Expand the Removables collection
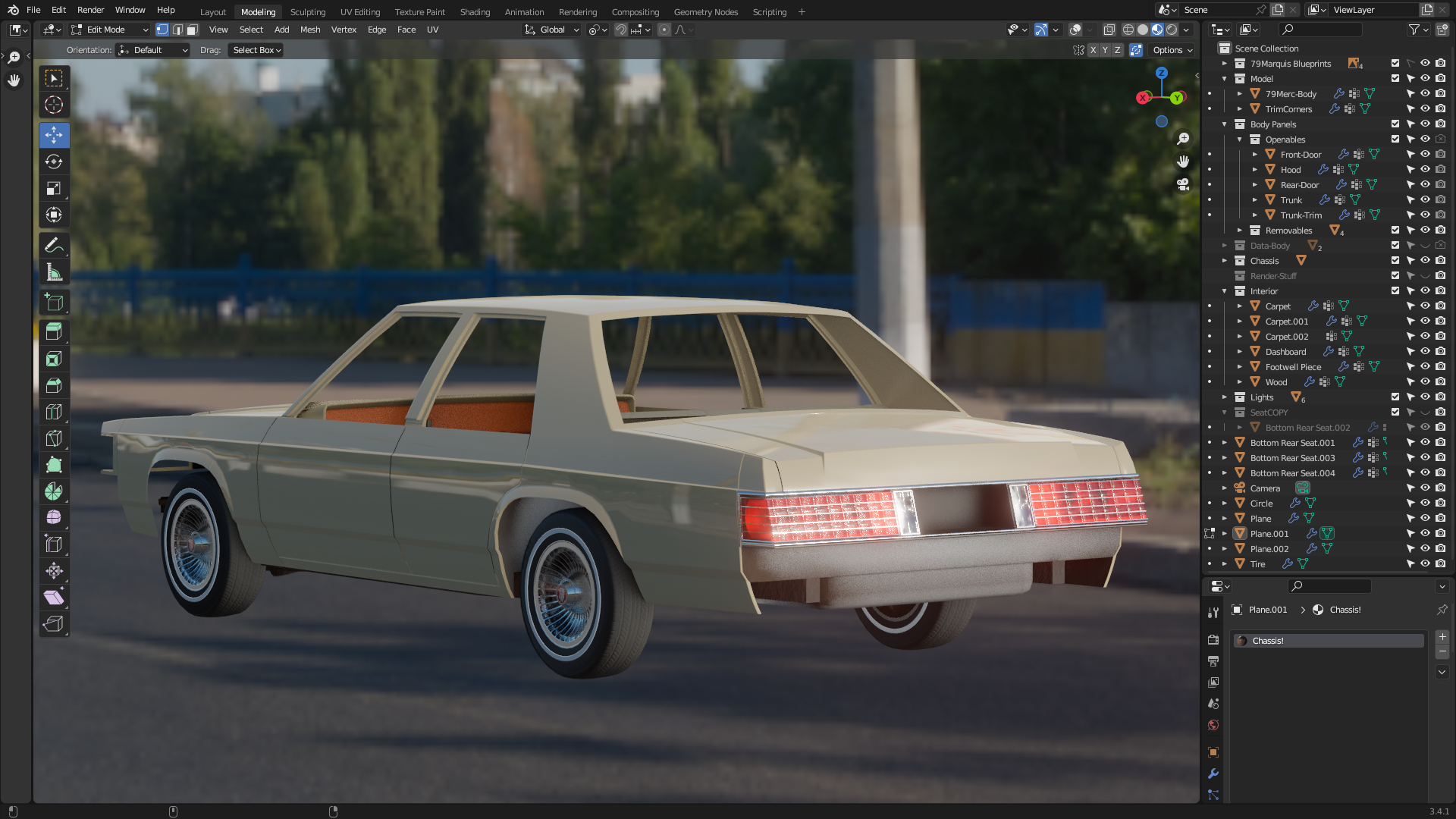1456x819 pixels. [1240, 231]
